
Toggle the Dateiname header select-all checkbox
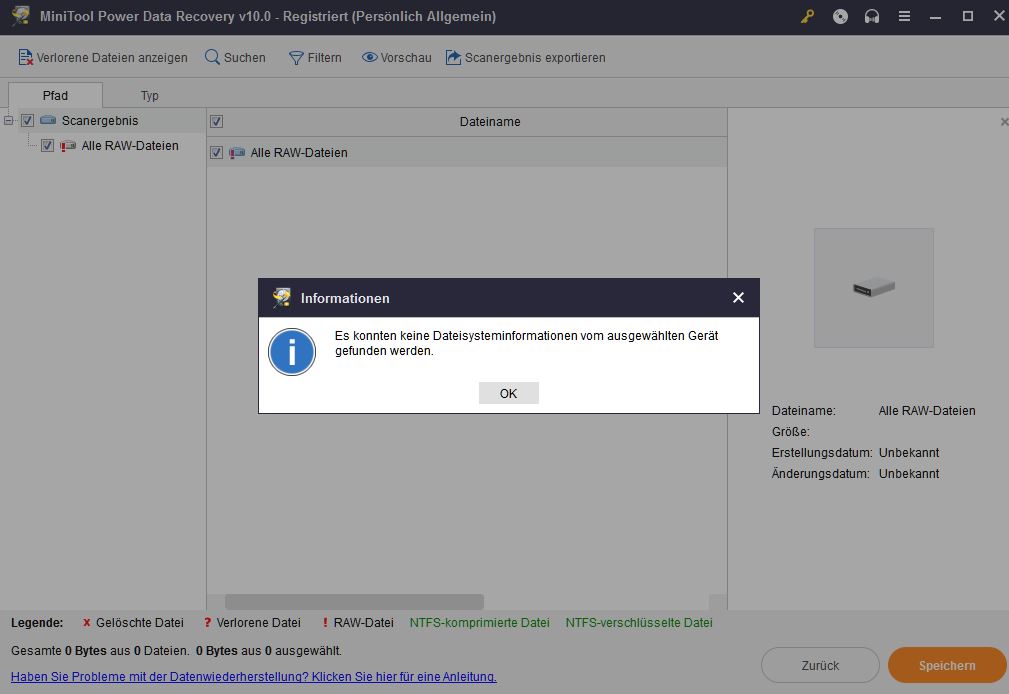pyautogui.click(x=217, y=122)
